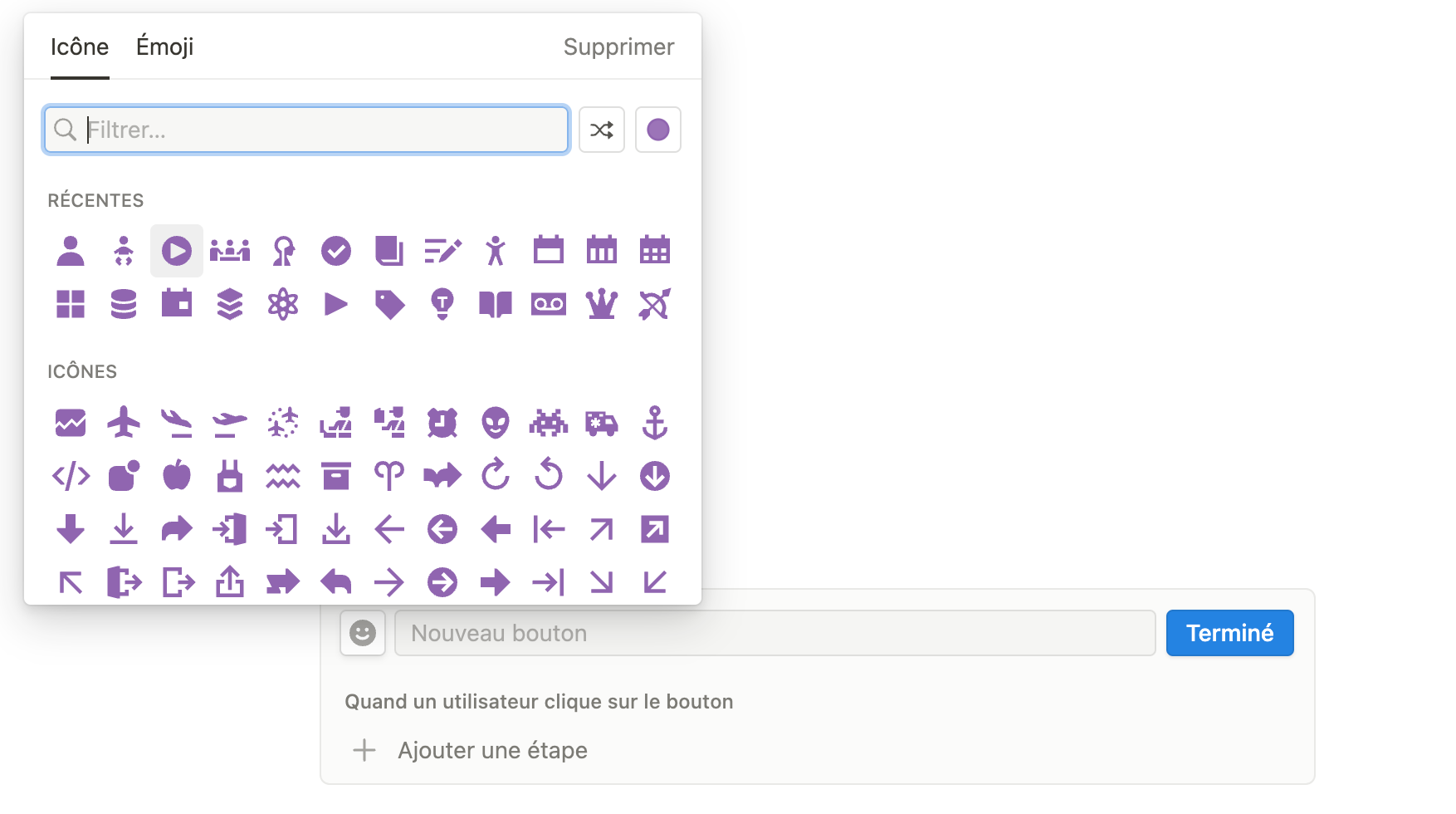Pick the voicemail tape icon
1456x814 pixels.
(549, 304)
